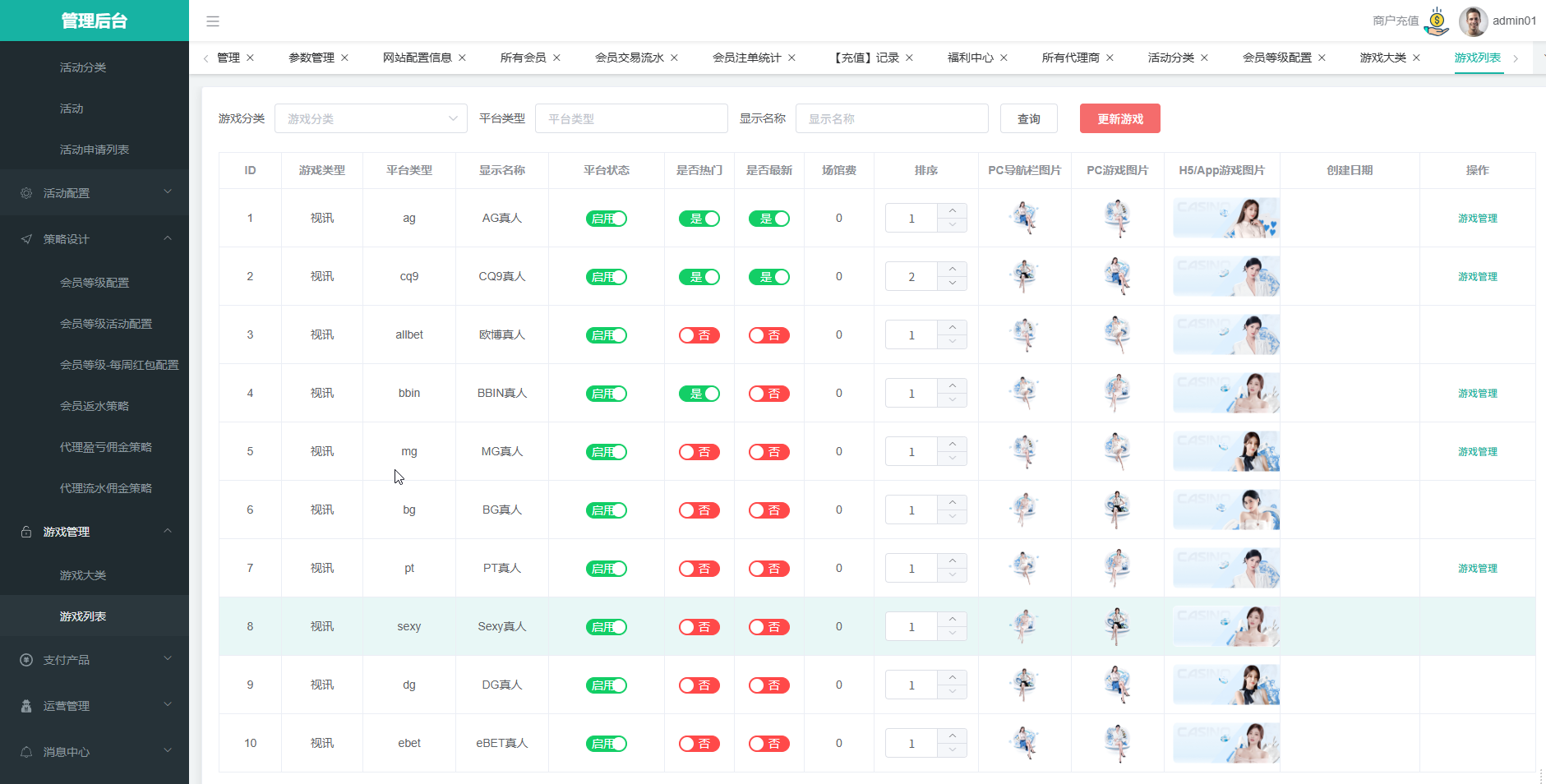Click the red 更新游戏 button
The height and width of the screenshot is (784, 1546).
click(1119, 119)
